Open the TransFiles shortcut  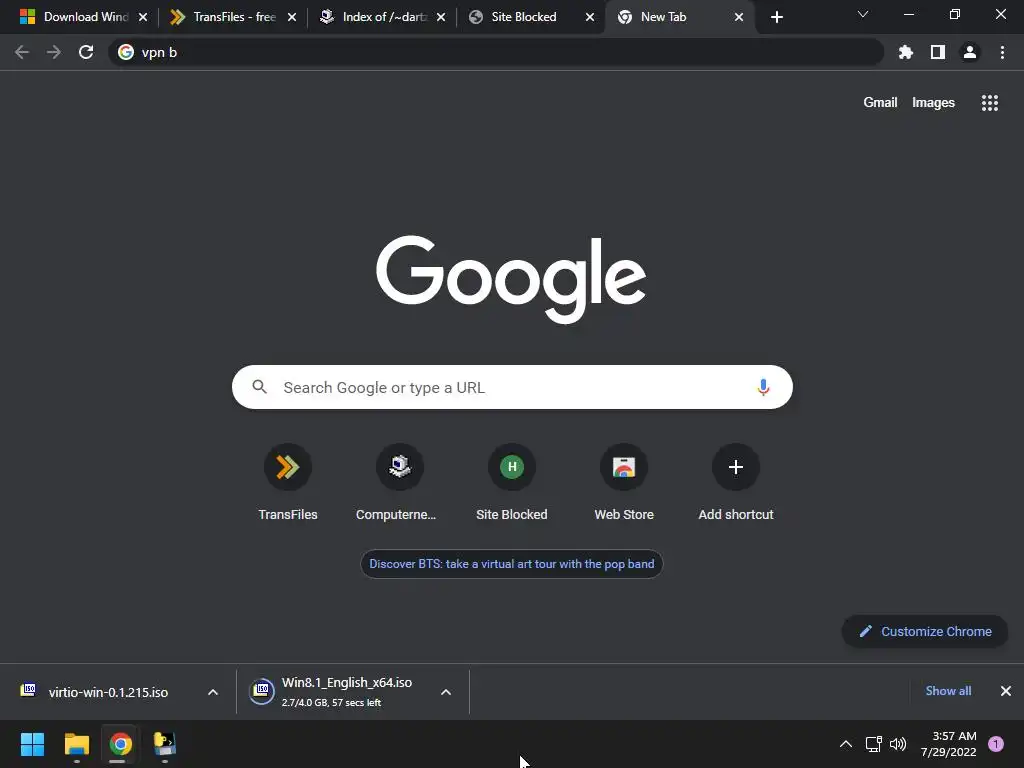(x=287, y=483)
